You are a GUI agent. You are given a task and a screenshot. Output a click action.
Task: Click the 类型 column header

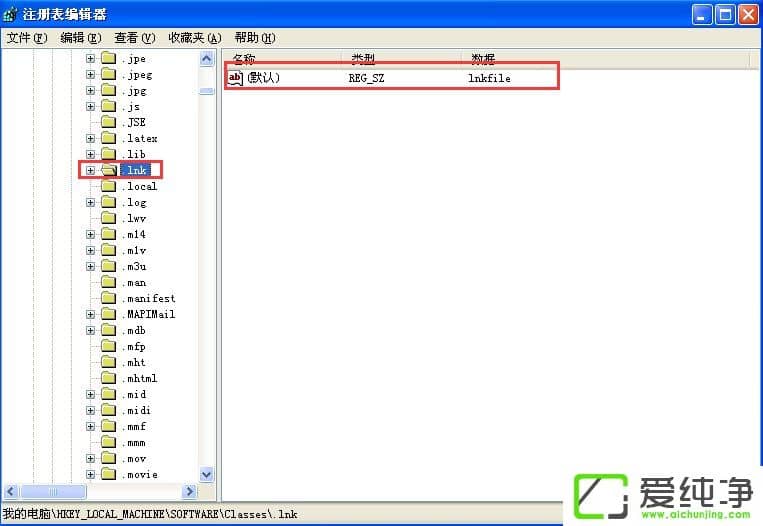(x=401, y=58)
